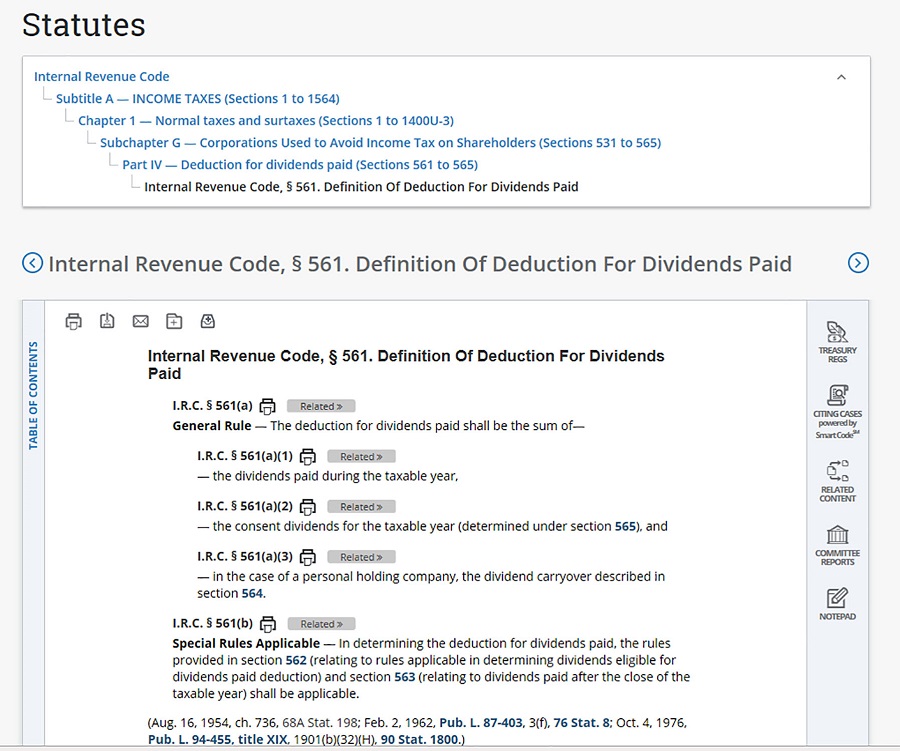Open the Notepad tool

tap(837, 604)
